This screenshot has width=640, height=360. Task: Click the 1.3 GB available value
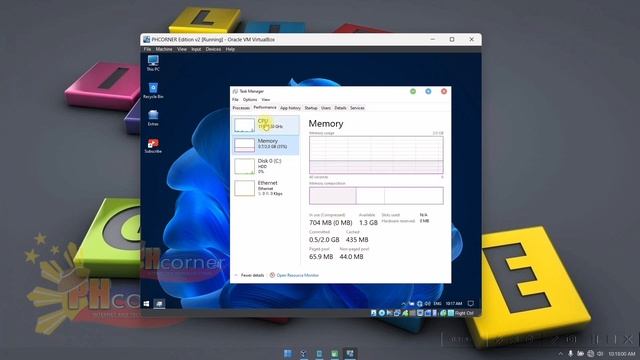coord(368,222)
